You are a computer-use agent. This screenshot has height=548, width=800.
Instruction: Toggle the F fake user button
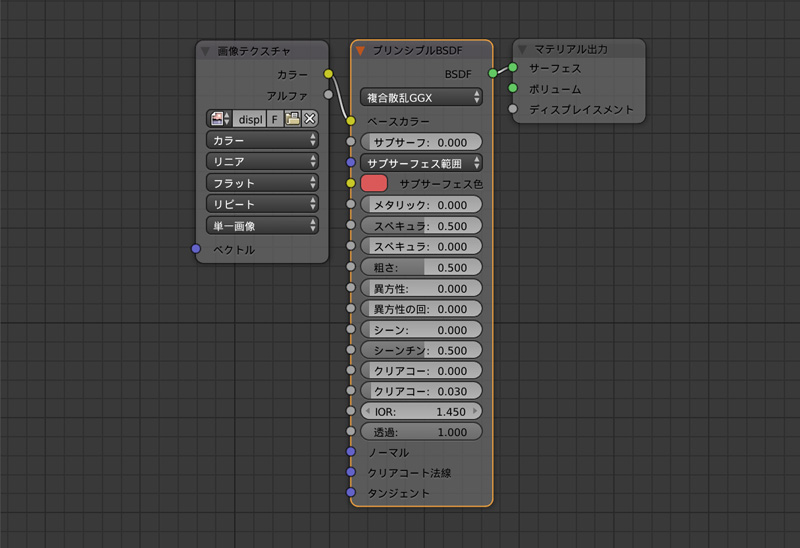[x=274, y=118]
